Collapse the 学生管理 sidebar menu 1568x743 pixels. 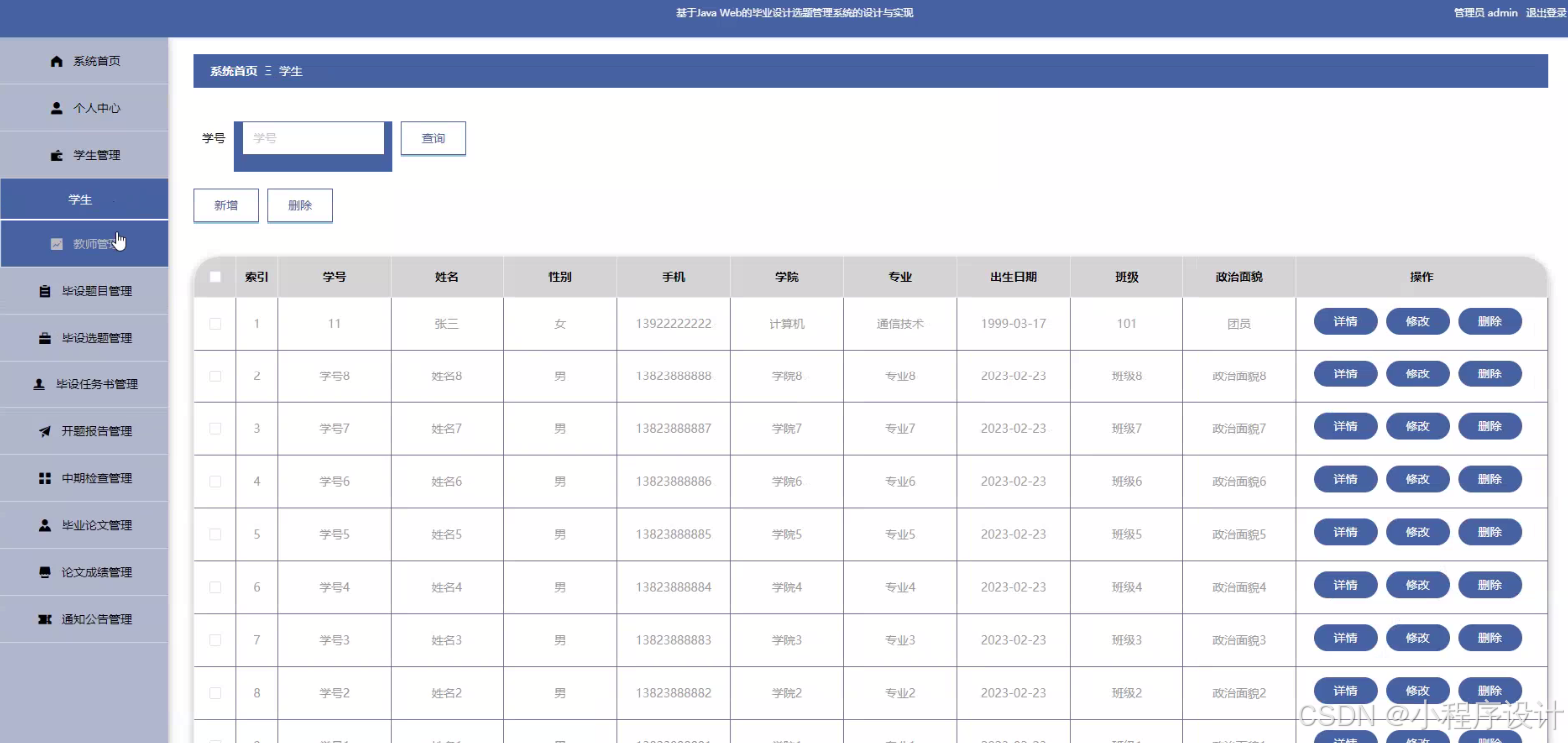coord(84,155)
